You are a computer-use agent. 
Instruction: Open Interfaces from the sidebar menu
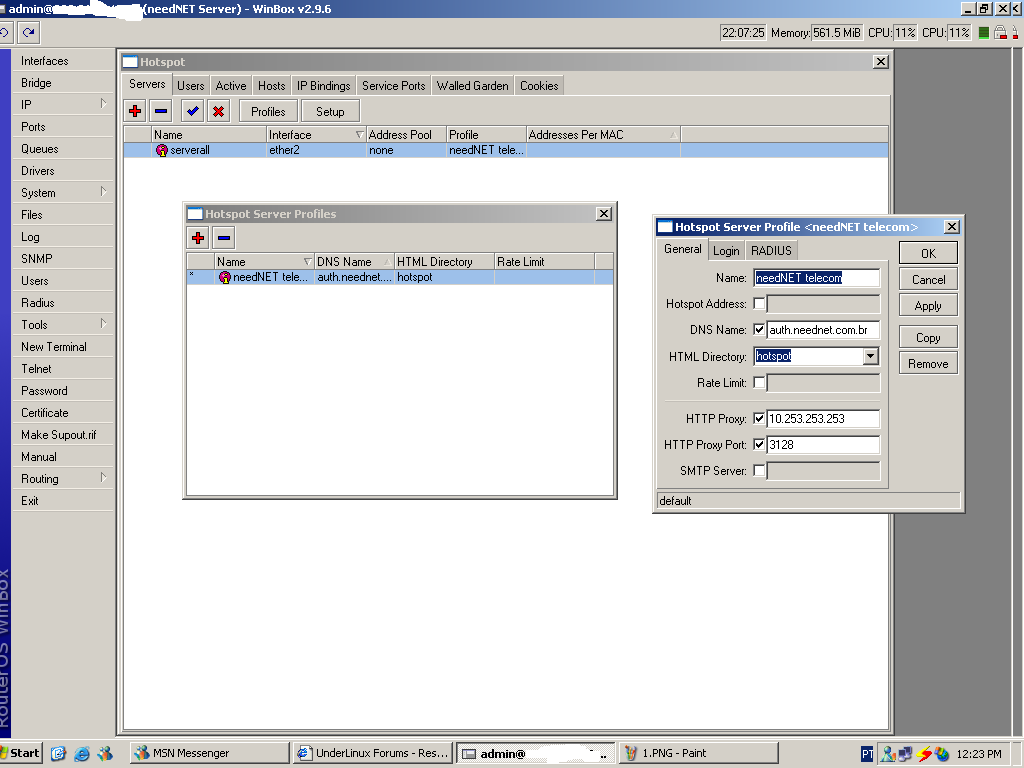63,61
